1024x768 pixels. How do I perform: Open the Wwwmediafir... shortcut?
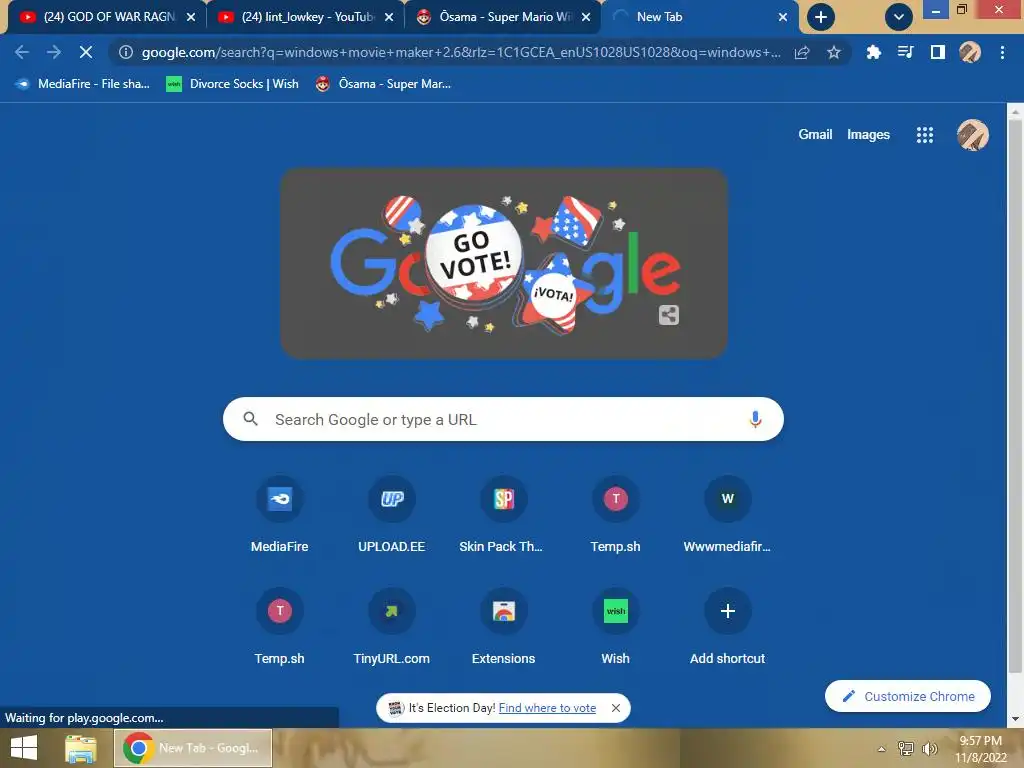coord(728,515)
